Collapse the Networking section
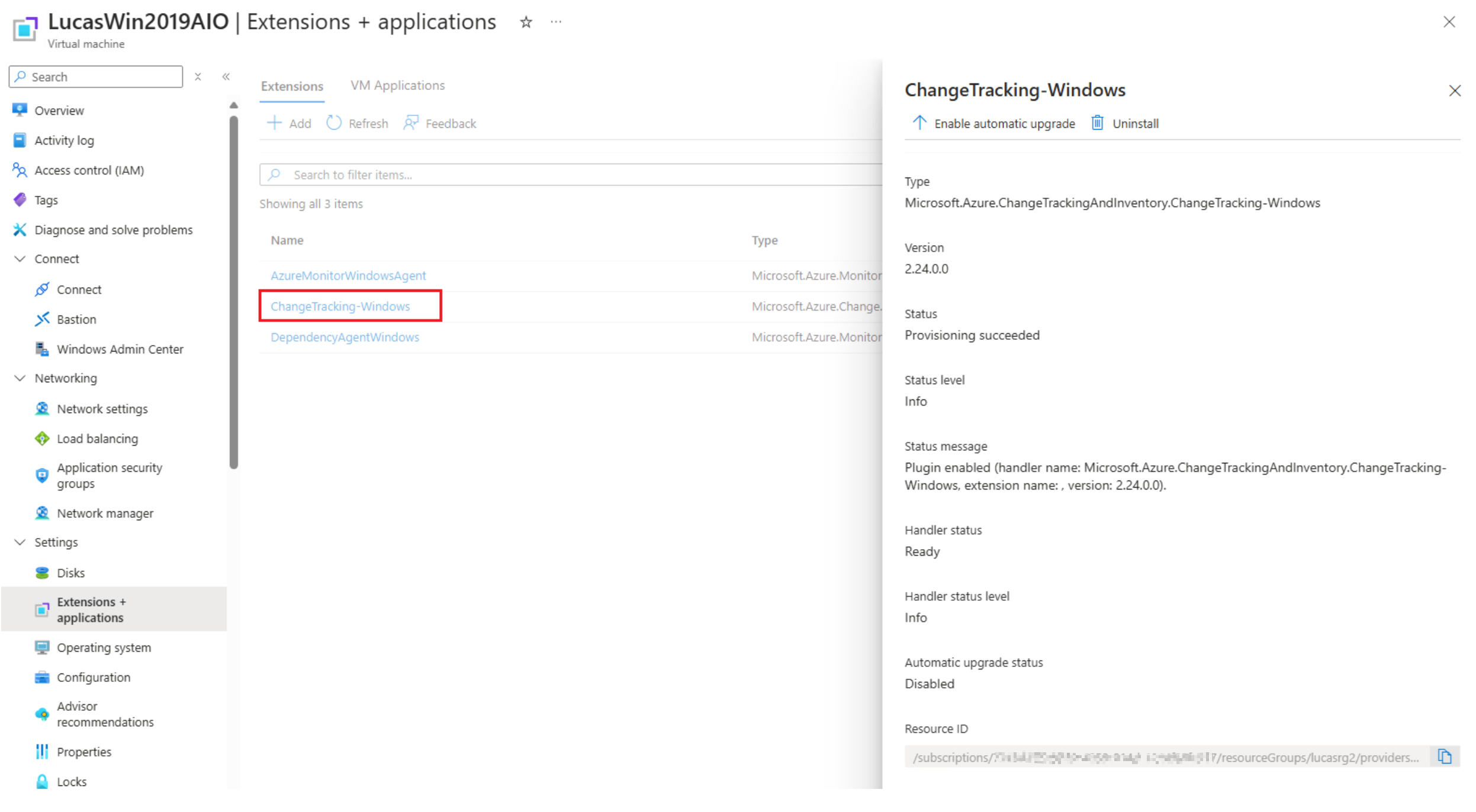The height and width of the screenshot is (812, 1476). pos(20,378)
